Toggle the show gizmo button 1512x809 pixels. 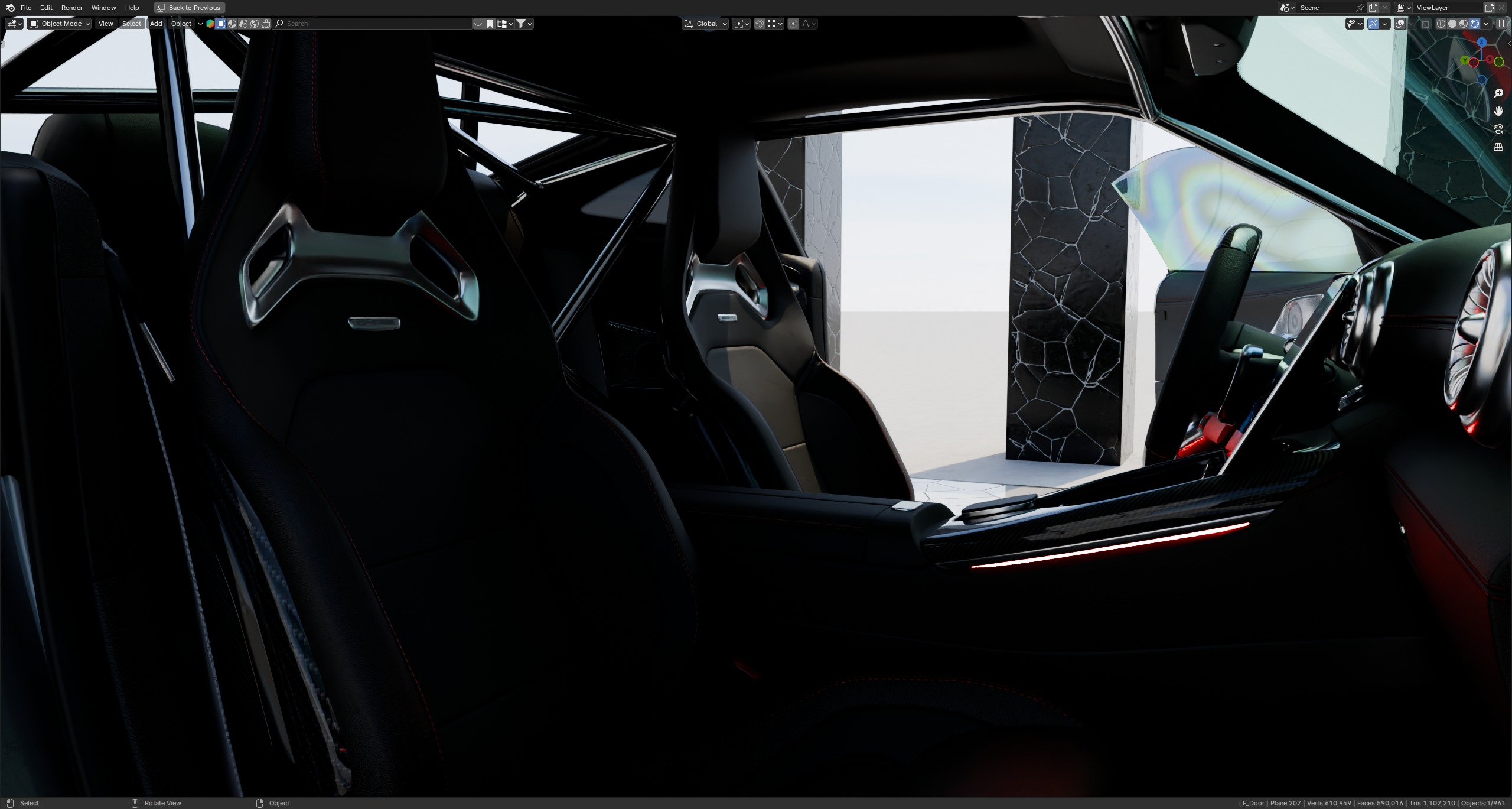coord(1373,24)
